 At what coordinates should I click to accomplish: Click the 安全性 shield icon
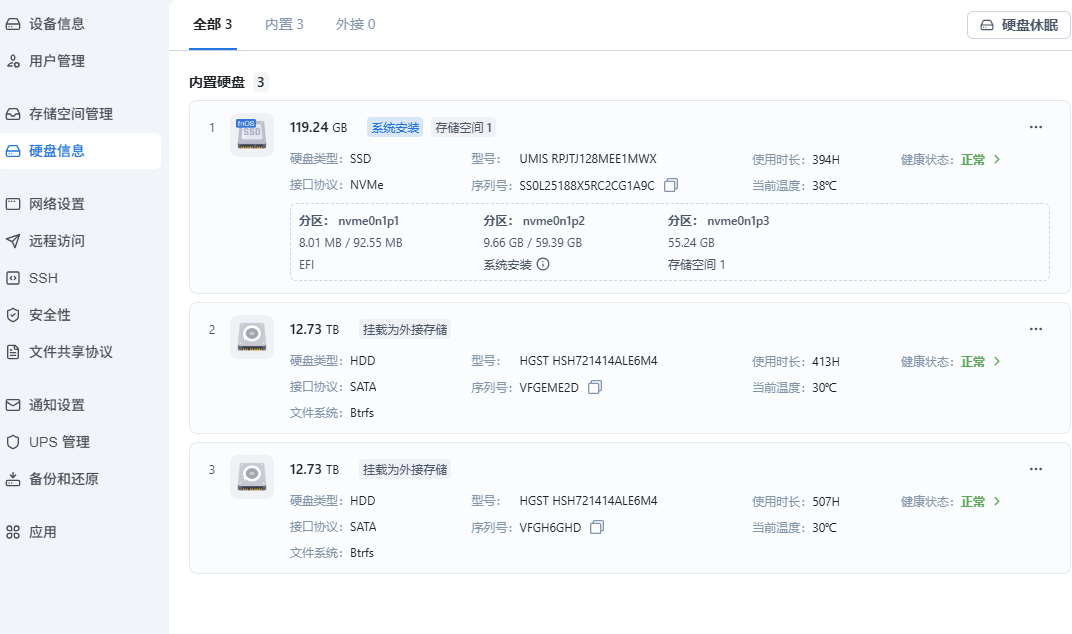click(x=13, y=315)
